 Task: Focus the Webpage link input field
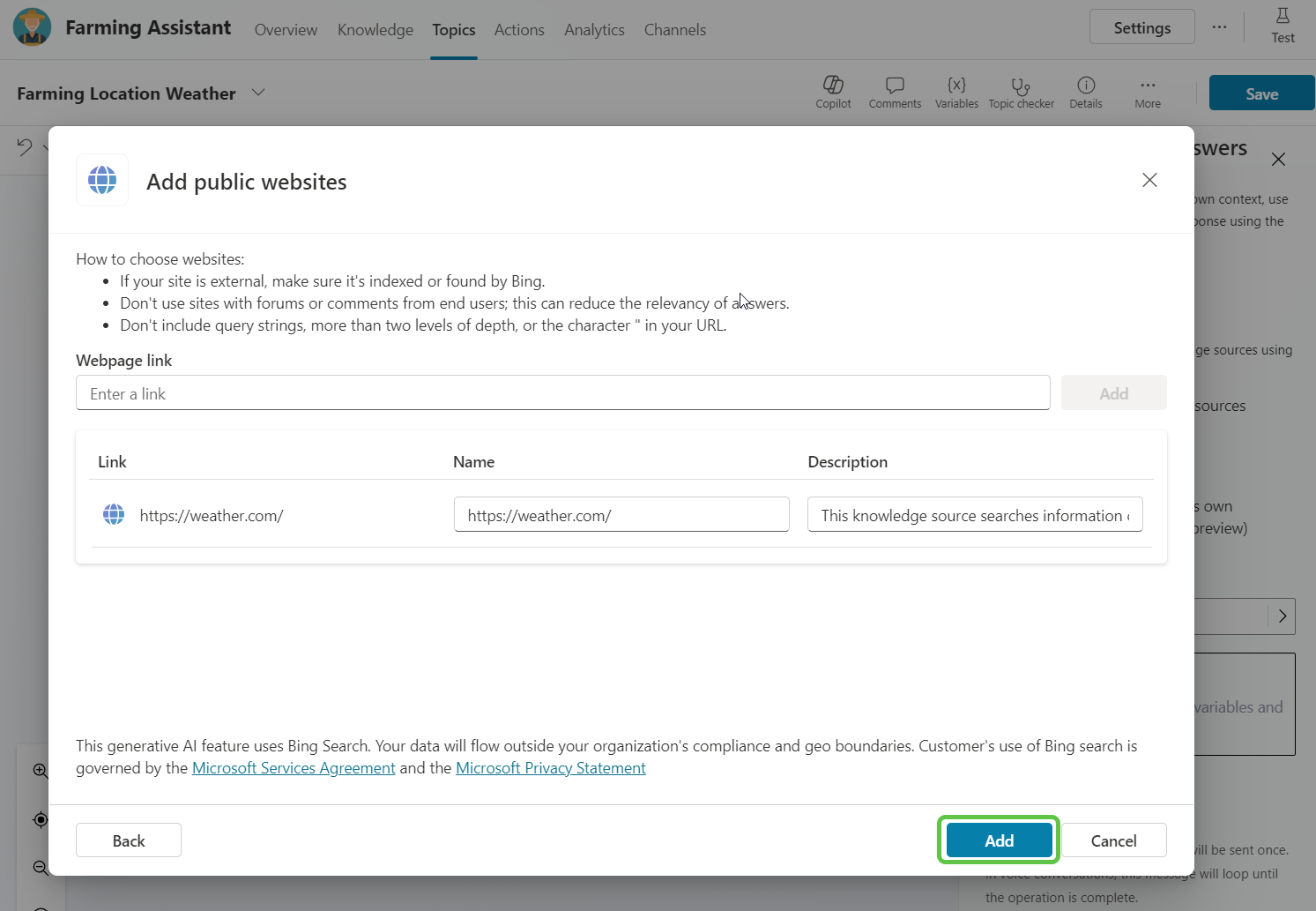[x=562, y=393]
